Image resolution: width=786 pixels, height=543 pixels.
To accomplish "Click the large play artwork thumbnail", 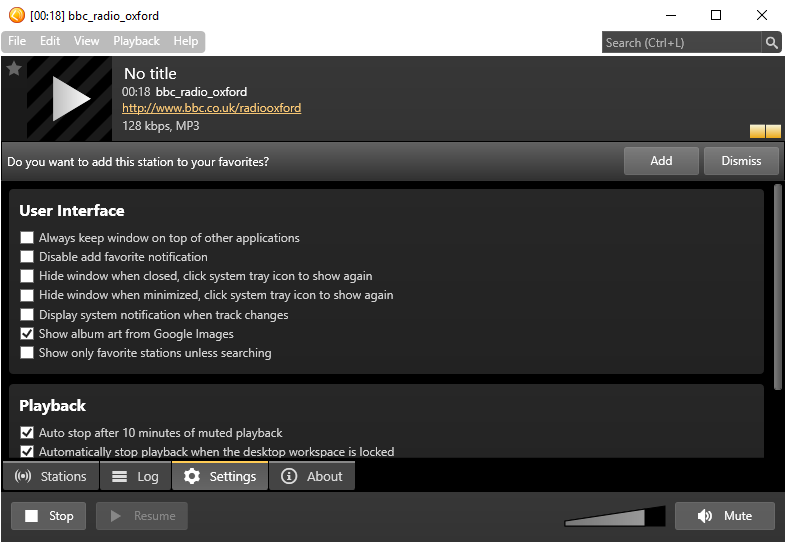I will coord(69,98).
